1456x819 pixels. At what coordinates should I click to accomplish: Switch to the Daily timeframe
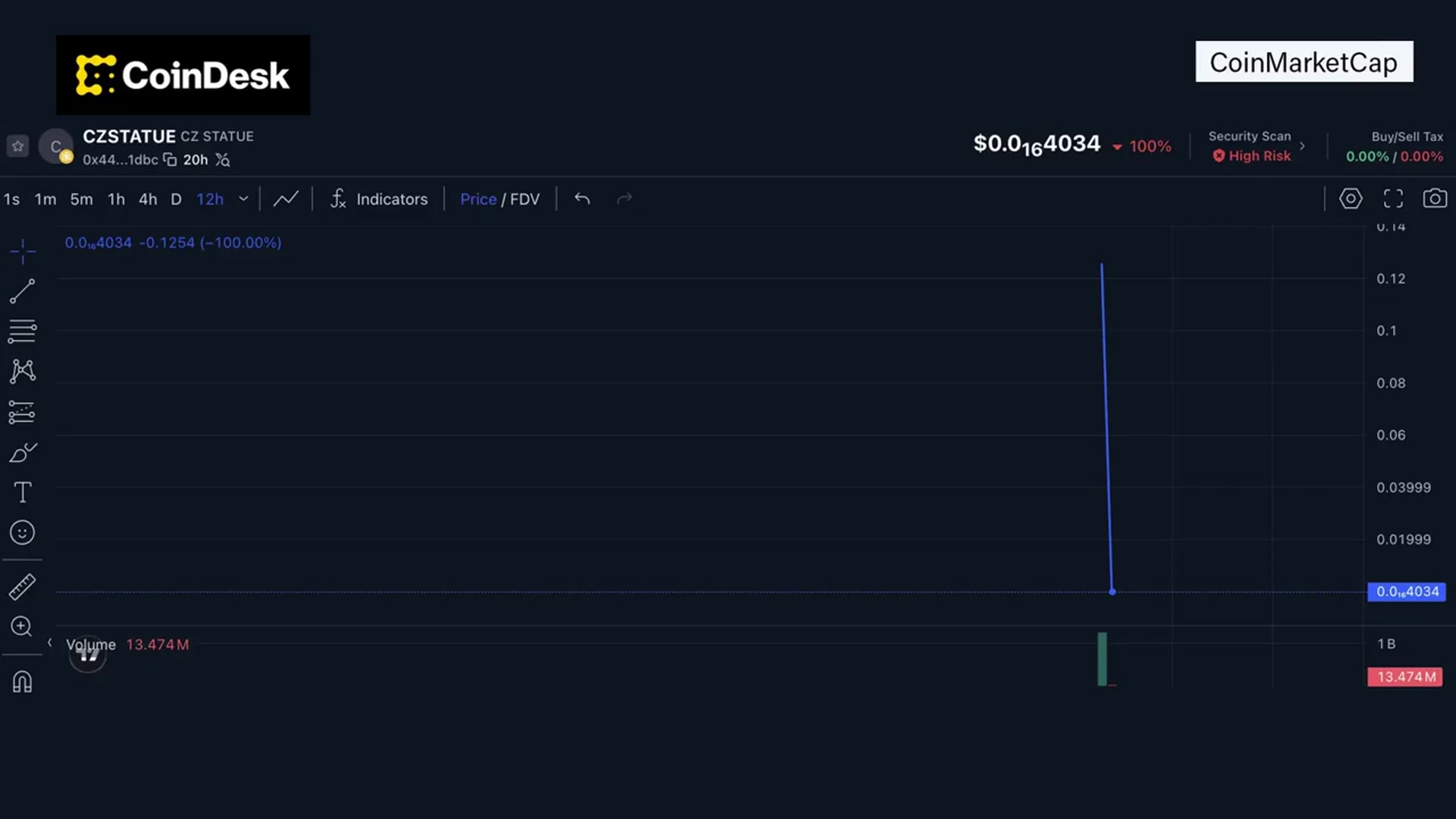(176, 199)
